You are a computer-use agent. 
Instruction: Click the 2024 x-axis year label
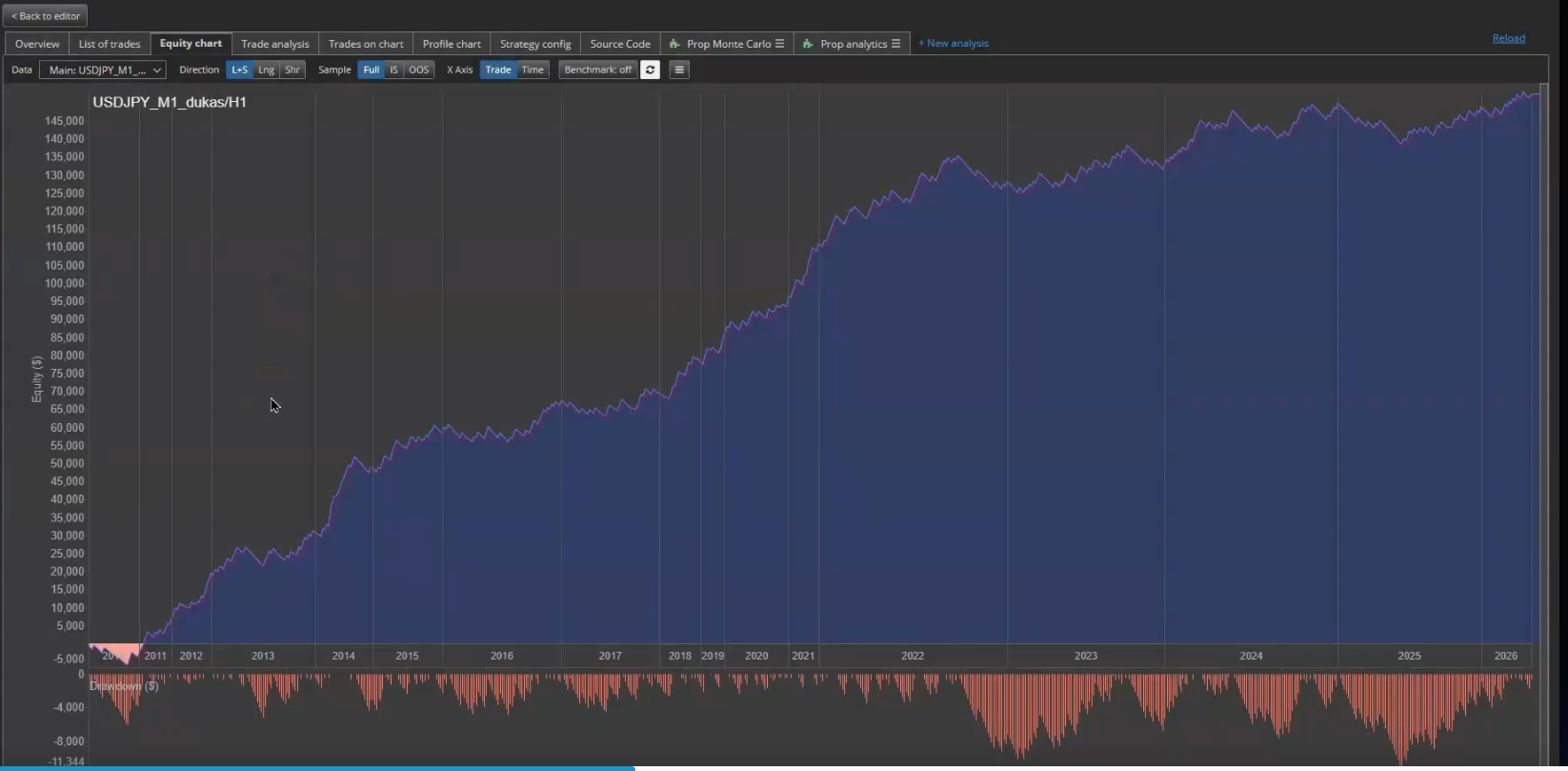1251,656
